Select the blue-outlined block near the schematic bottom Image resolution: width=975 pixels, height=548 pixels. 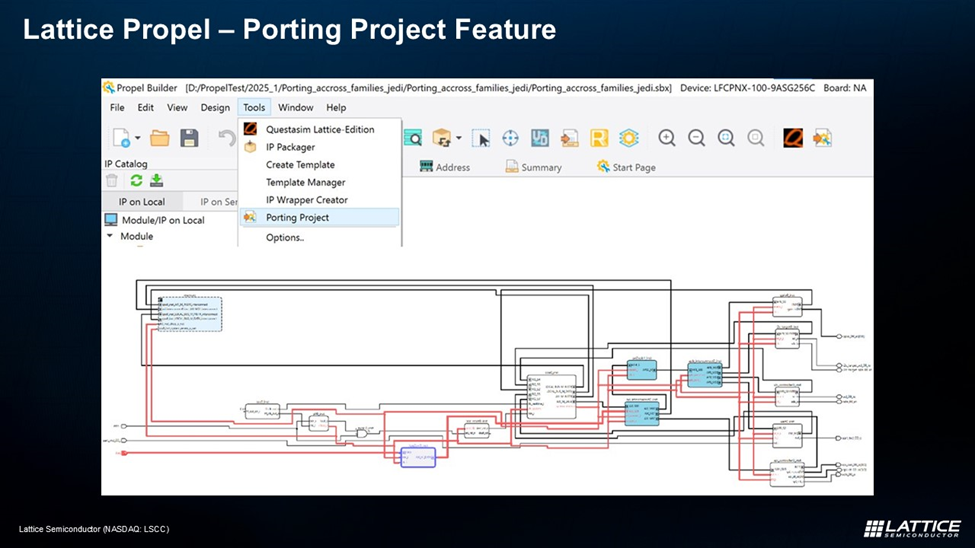pyautogui.click(x=418, y=457)
